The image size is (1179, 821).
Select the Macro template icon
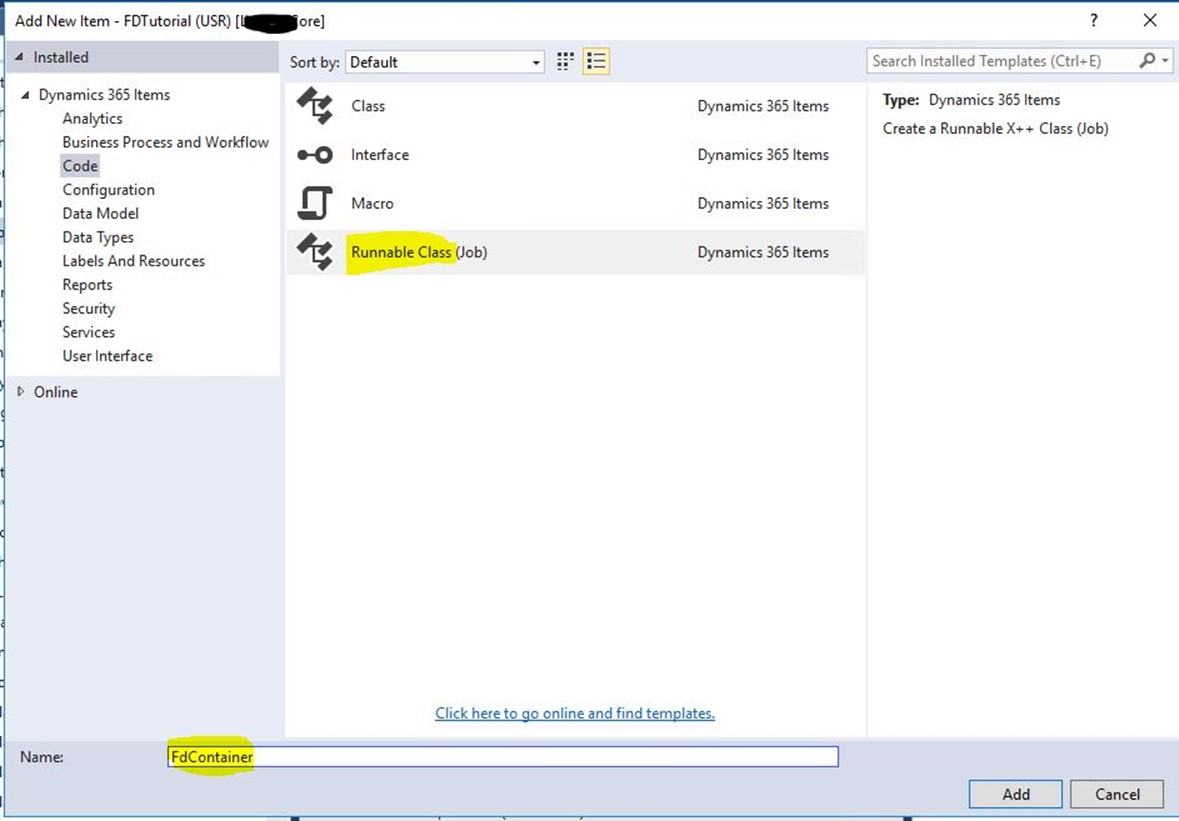(314, 203)
